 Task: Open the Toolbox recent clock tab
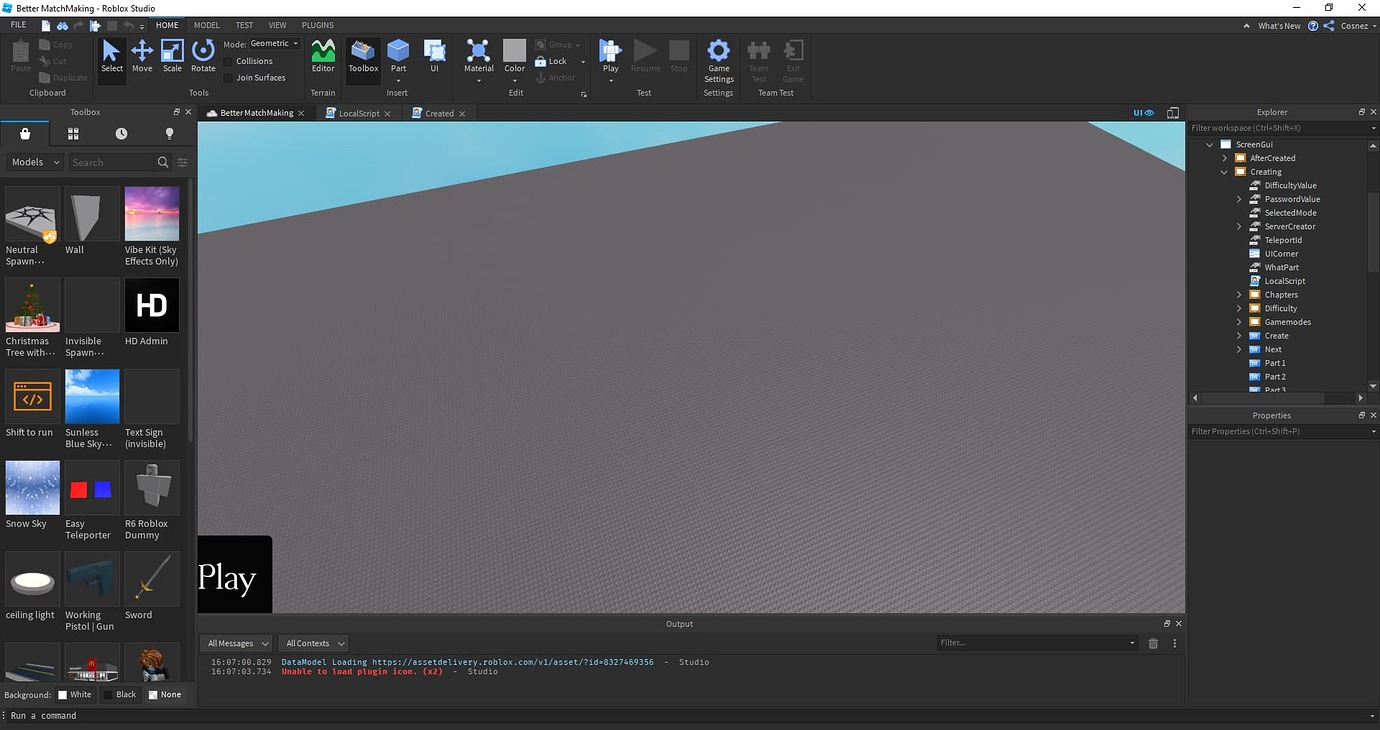tap(121, 134)
